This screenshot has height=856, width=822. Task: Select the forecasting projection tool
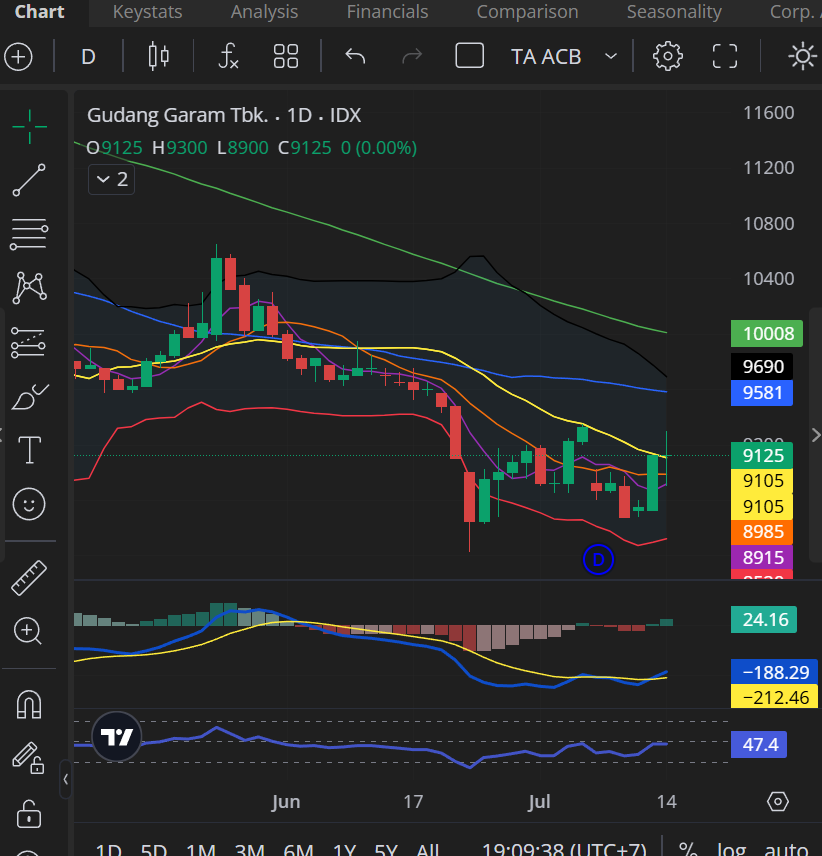tap(28, 342)
